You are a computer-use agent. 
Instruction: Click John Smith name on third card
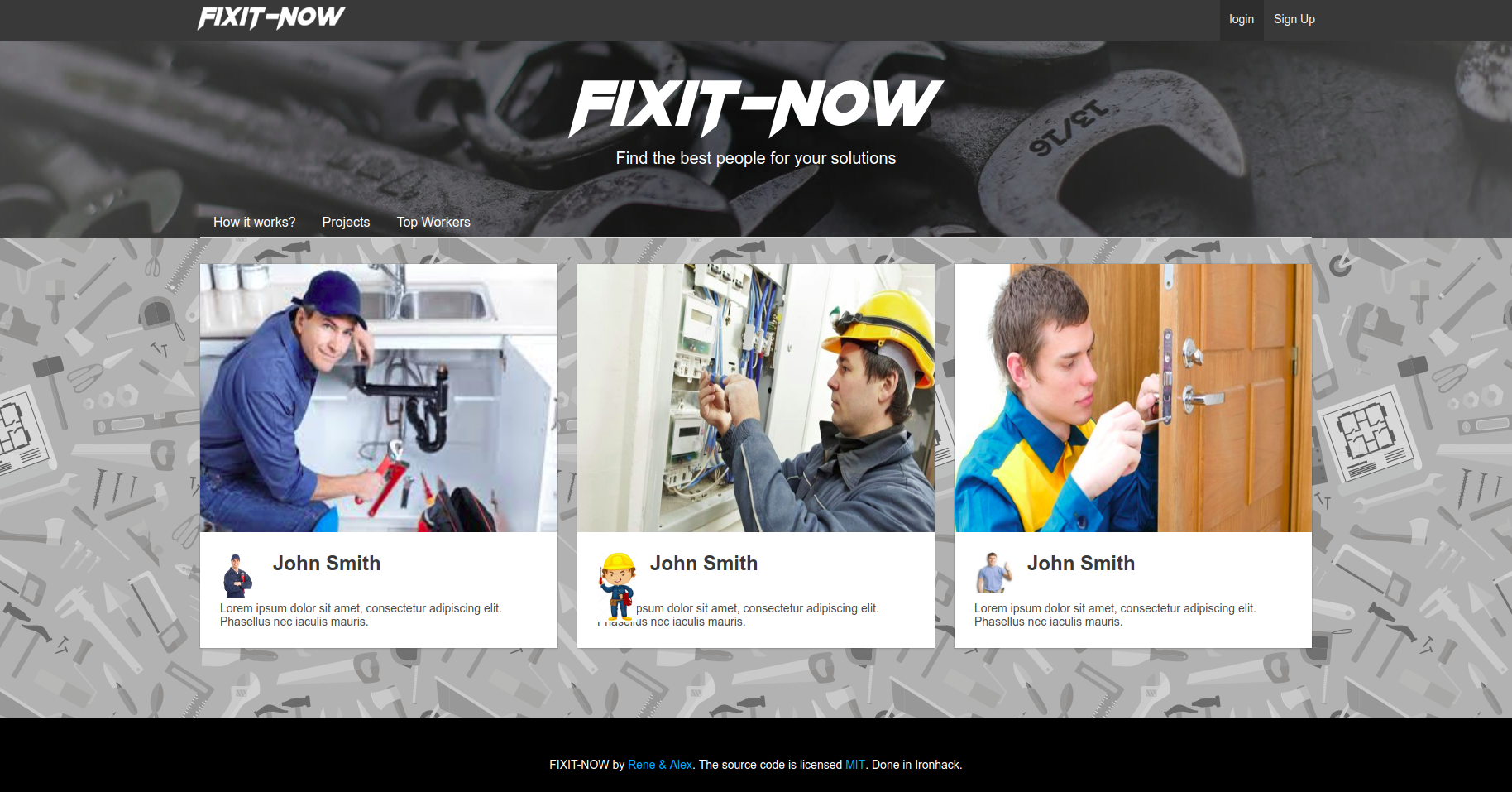point(1081,564)
